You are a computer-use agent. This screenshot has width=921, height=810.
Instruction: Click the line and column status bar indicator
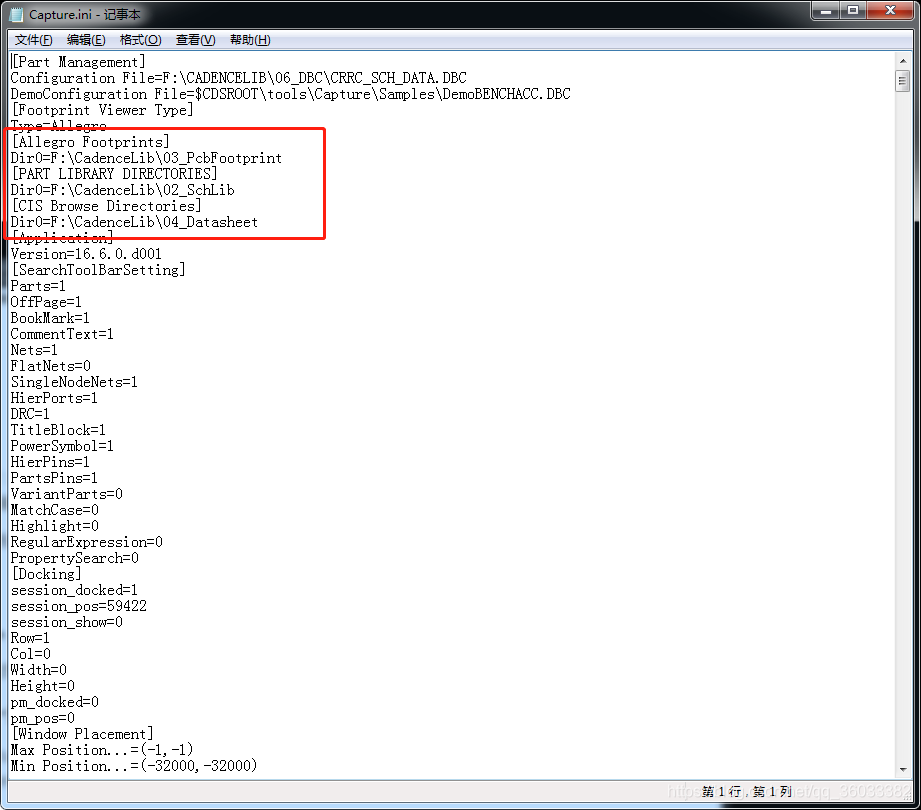[x=746, y=792]
